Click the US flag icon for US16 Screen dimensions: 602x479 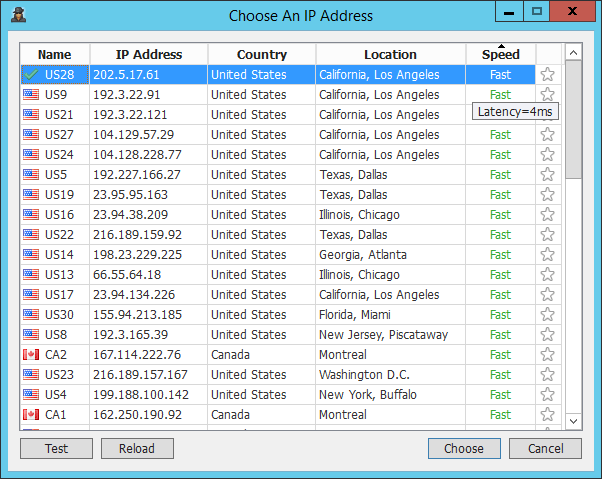(x=31, y=214)
